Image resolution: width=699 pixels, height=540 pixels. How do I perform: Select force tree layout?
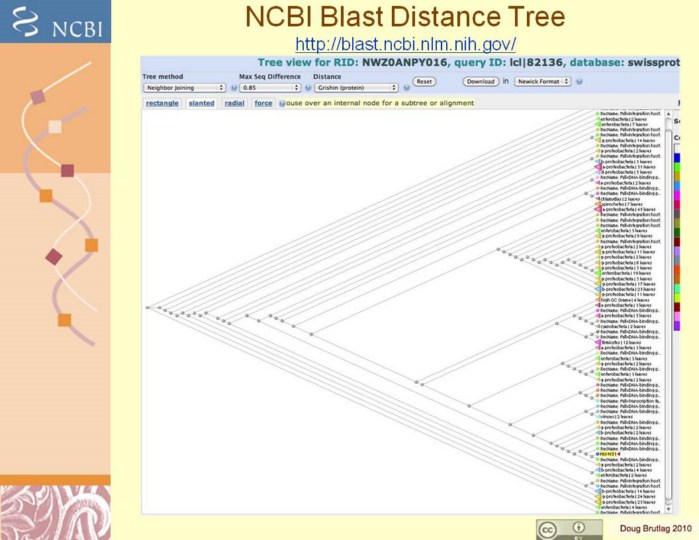click(x=263, y=103)
